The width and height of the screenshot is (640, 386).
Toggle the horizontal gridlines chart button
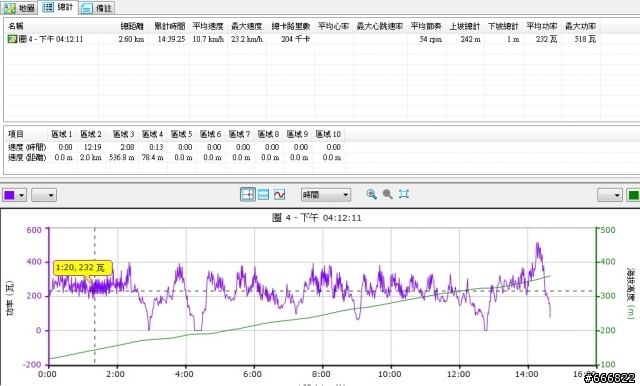tap(264, 195)
